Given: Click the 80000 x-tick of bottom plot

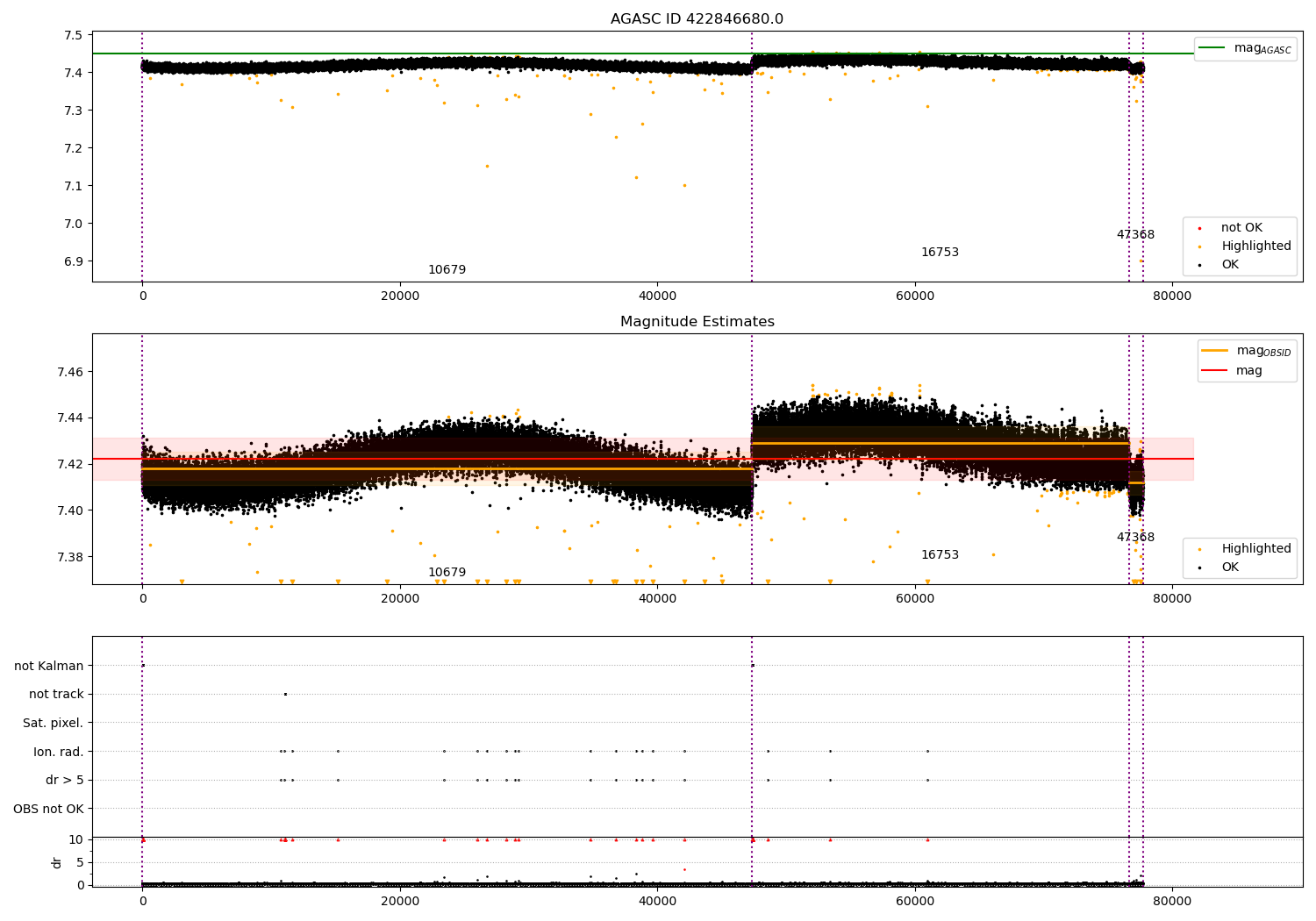Looking at the screenshot, I should 1172,901.
